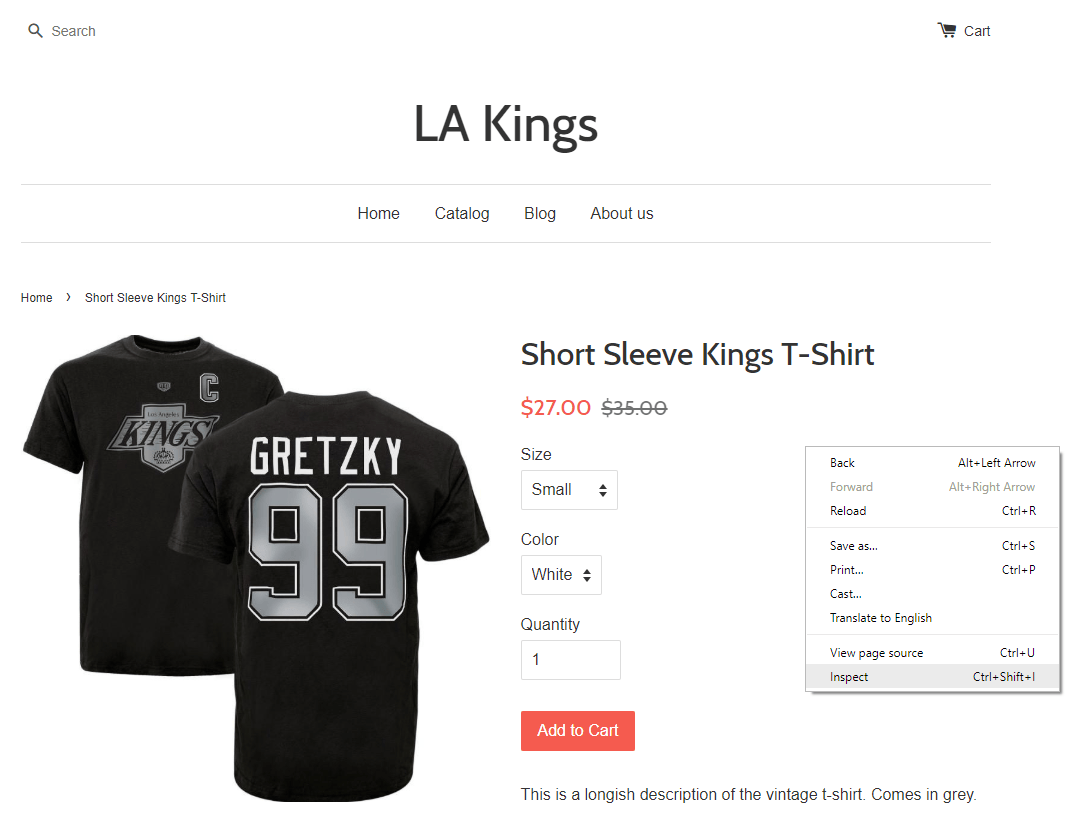Go to the Home navigation tab
1073x816 pixels.
click(378, 213)
